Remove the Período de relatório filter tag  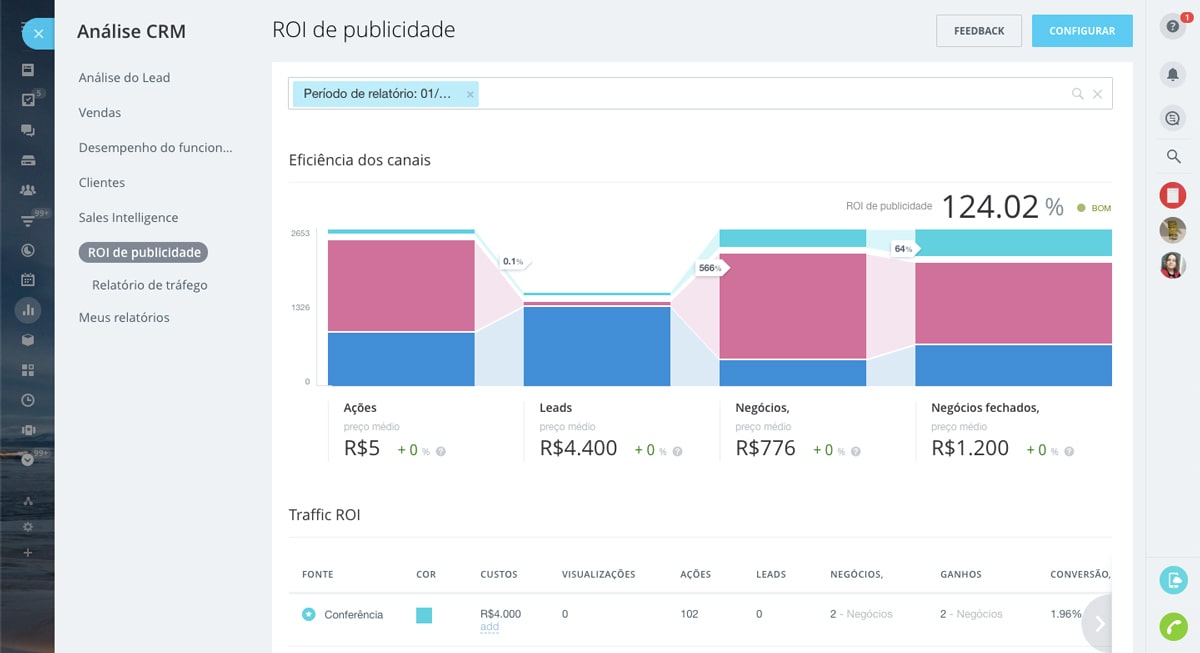coord(470,94)
